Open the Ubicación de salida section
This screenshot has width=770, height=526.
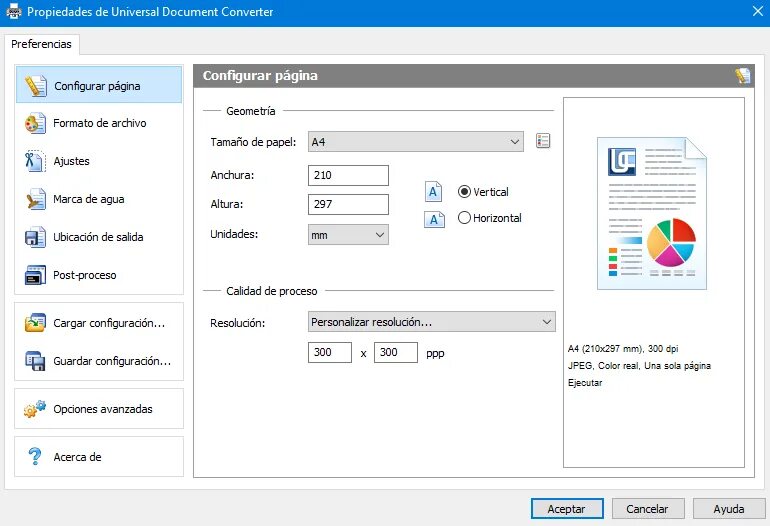(99, 237)
